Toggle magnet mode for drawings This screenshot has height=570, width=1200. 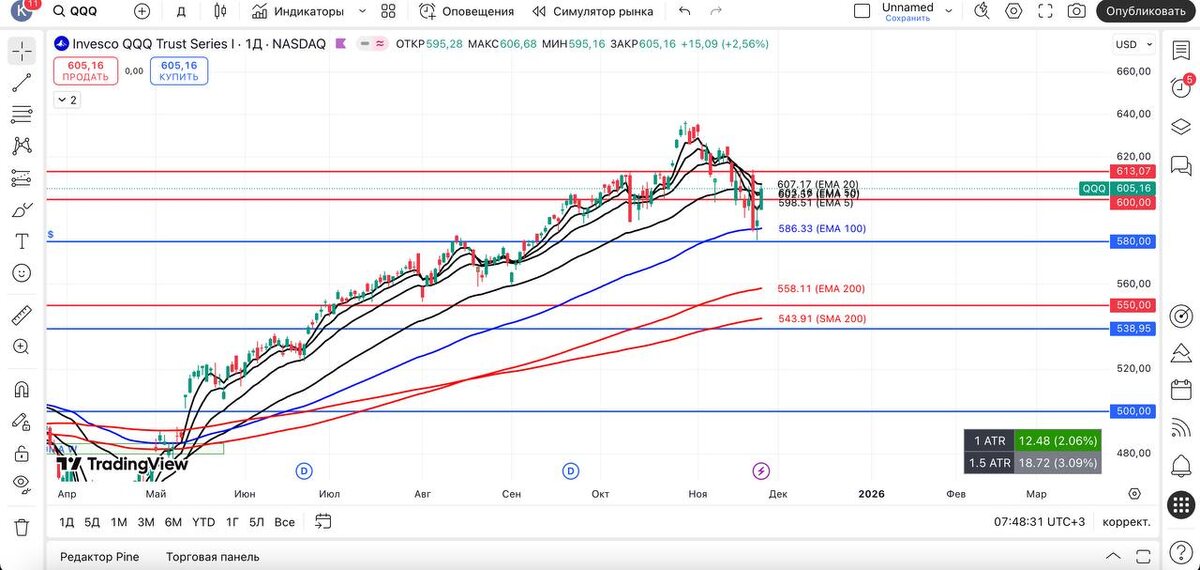(21, 390)
